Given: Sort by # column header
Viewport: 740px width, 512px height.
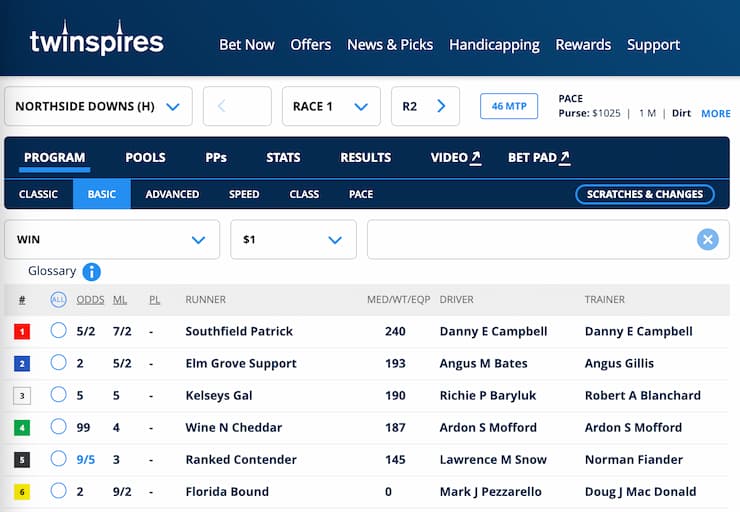Looking at the screenshot, I should pos(22,300).
